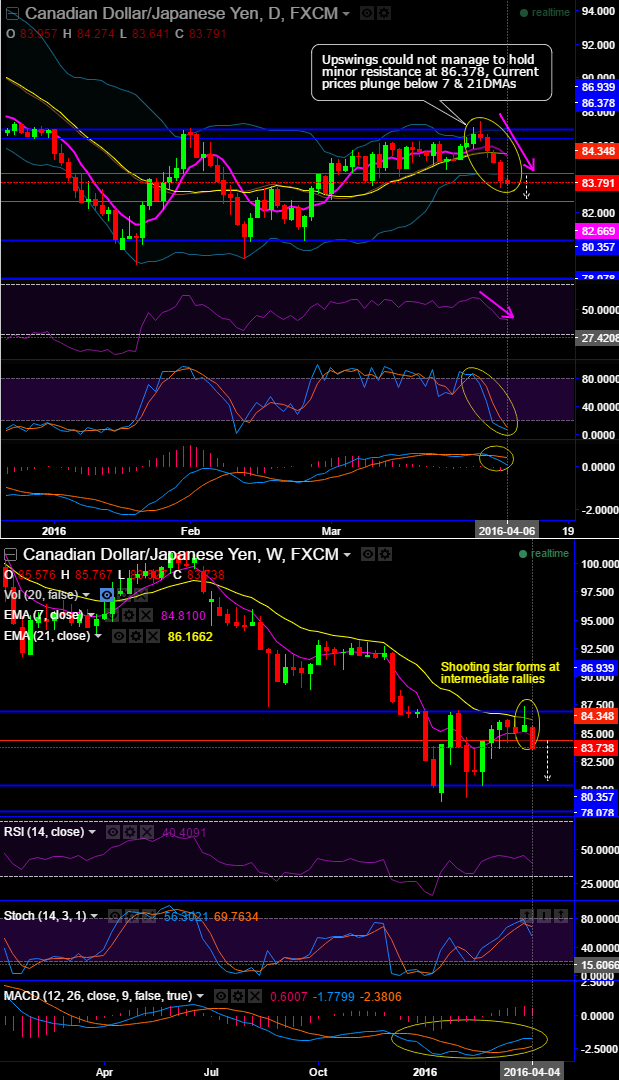This screenshot has width=619, height=1081.
Task: Click the RSI value 40.4091
Action: click(x=184, y=833)
